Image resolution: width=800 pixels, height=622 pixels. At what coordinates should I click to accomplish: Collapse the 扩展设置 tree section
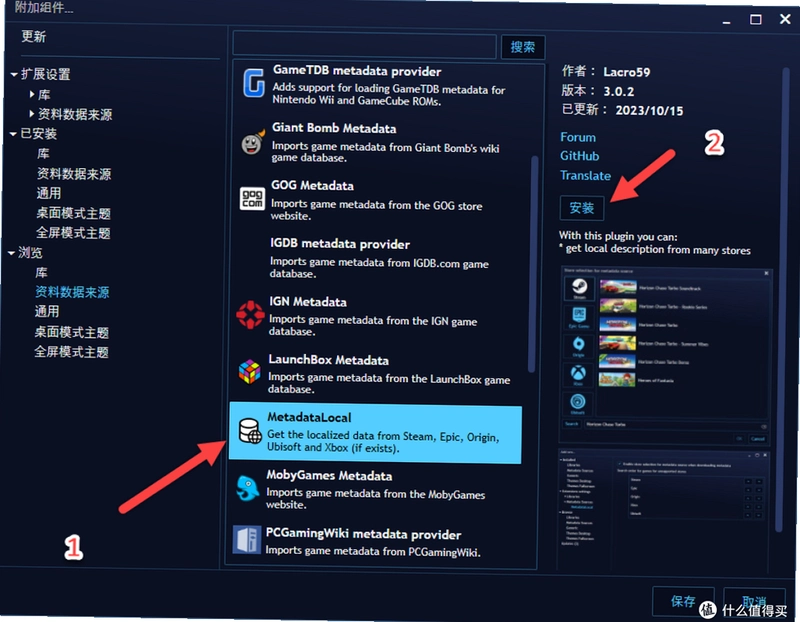click(x=14, y=74)
